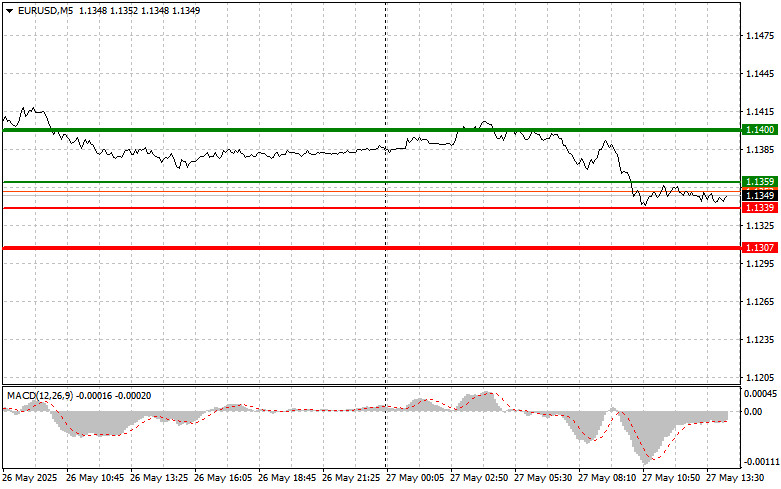Click the 1.1265 price axis value

[x=760, y=302]
